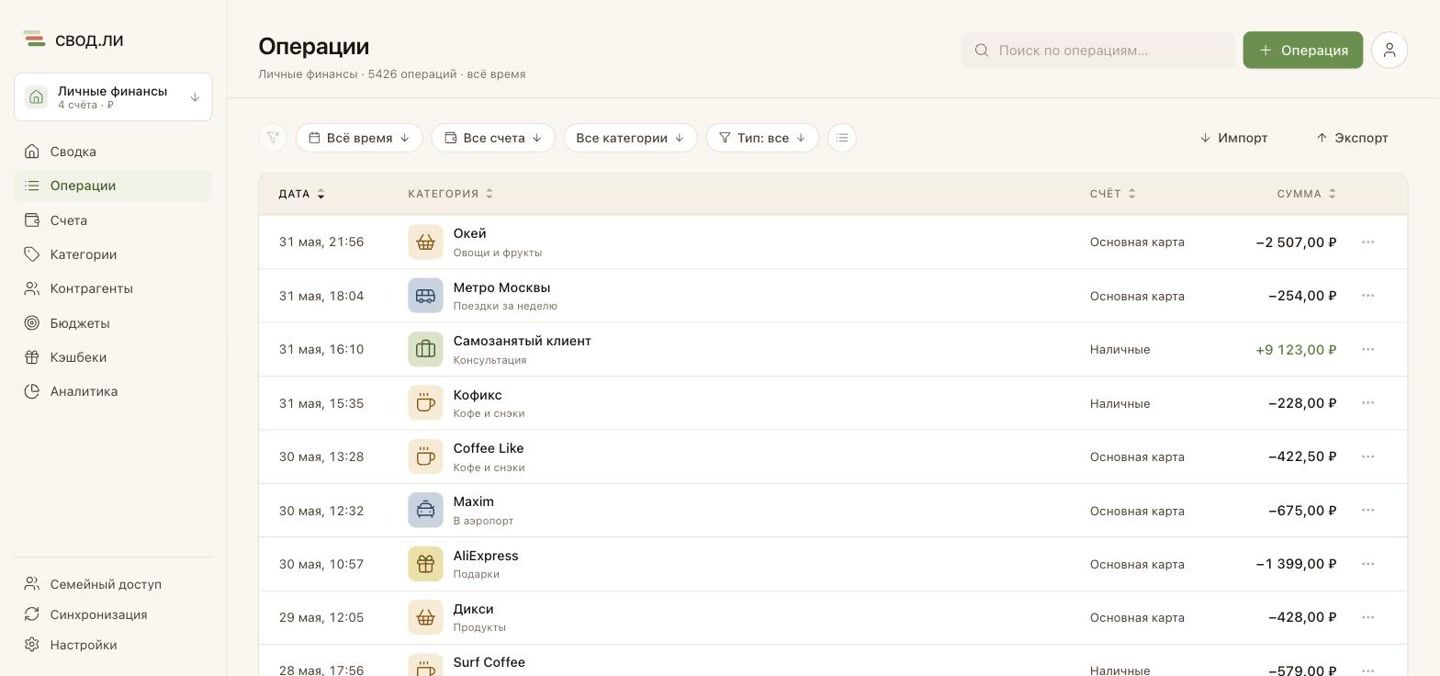
Task: Click the Окей basket category icon
Action: [x=425, y=242]
